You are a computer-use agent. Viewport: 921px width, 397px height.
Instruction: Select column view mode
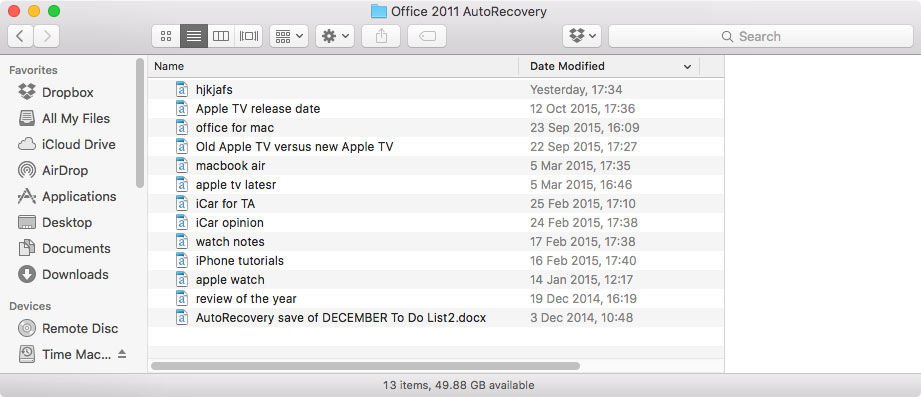point(221,36)
